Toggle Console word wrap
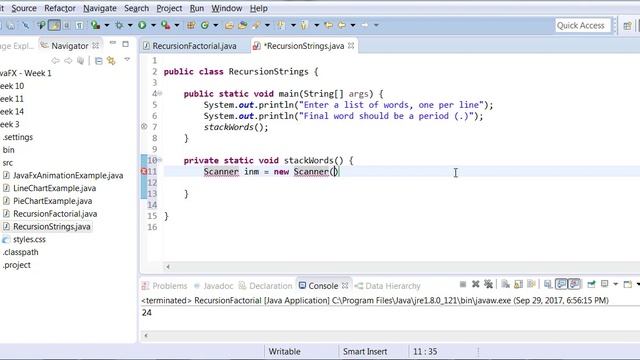Screen dimensions: 640x360 [x=531, y=284]
